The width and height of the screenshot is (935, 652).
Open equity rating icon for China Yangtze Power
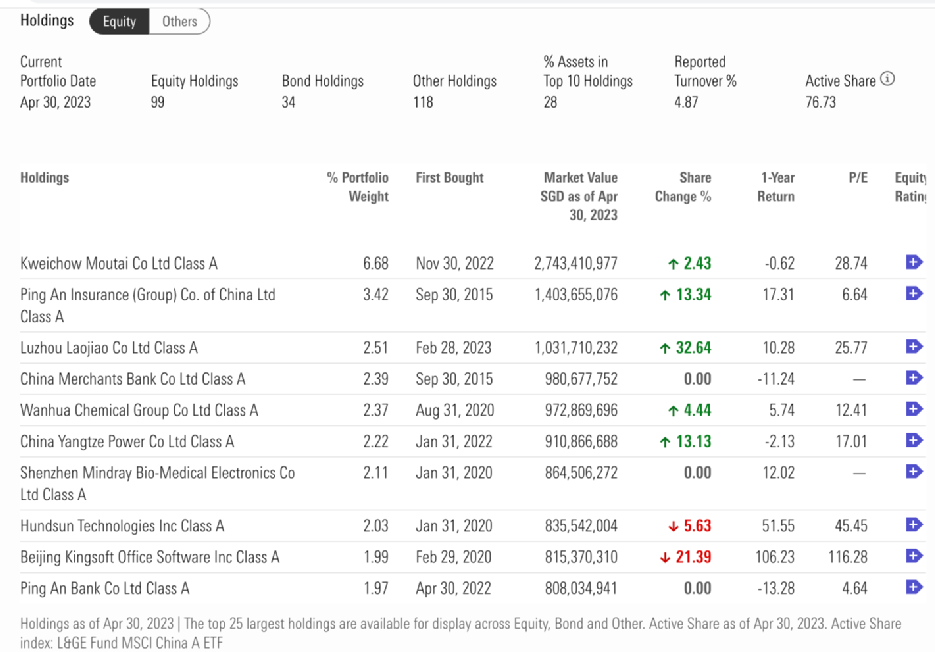[913, 440]
